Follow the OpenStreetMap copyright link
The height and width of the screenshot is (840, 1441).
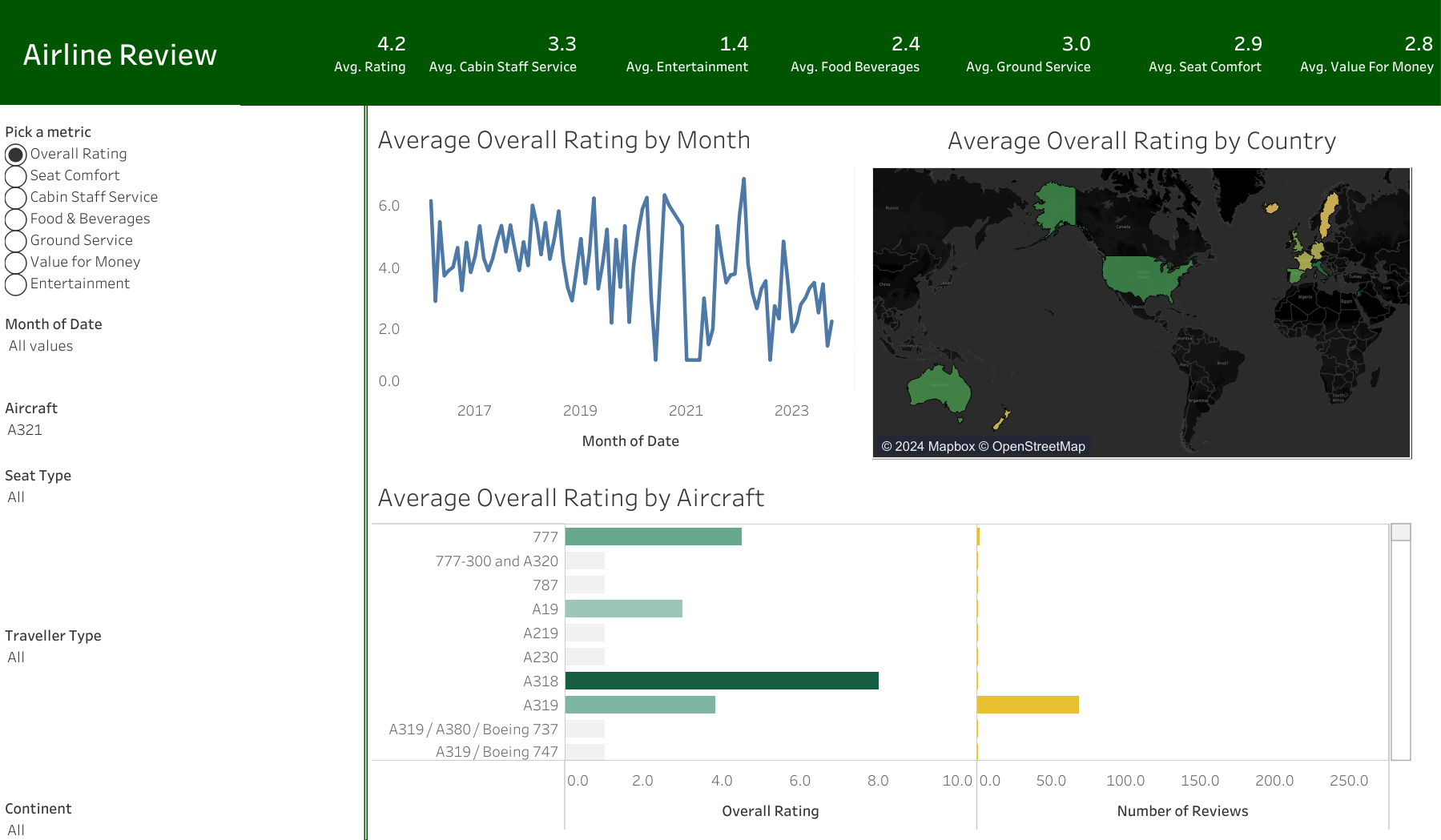pyautogui.click(x=1039, y=446)
